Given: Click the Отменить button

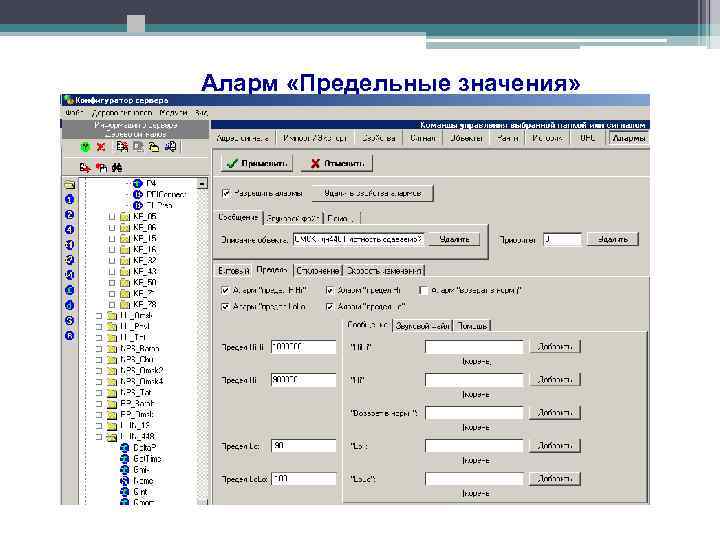Looking at the screenshot, I should (337, 163).
